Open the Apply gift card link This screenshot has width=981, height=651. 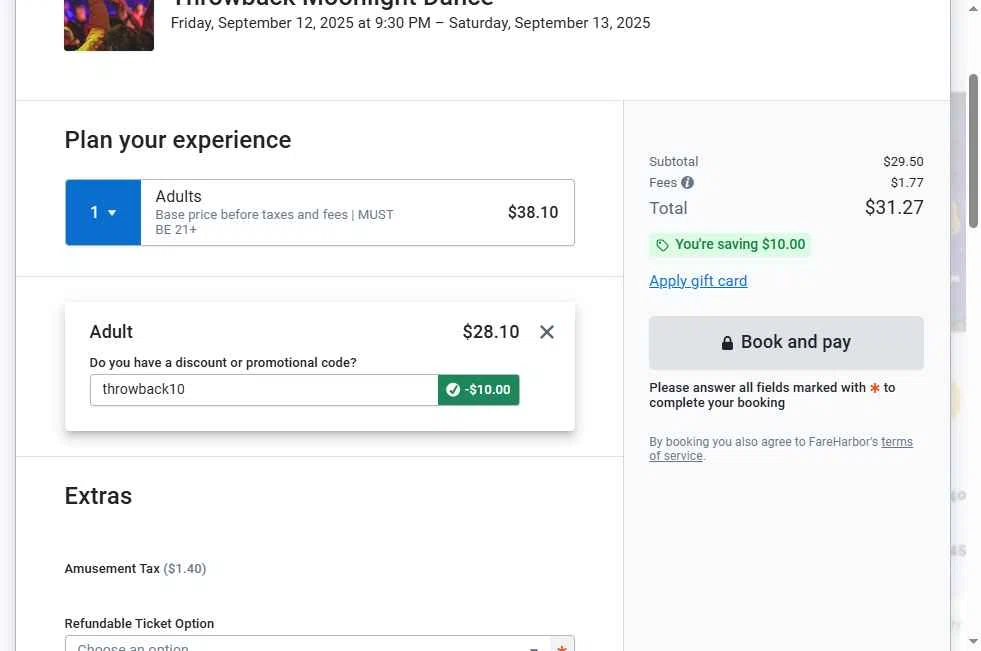(698, 281)
